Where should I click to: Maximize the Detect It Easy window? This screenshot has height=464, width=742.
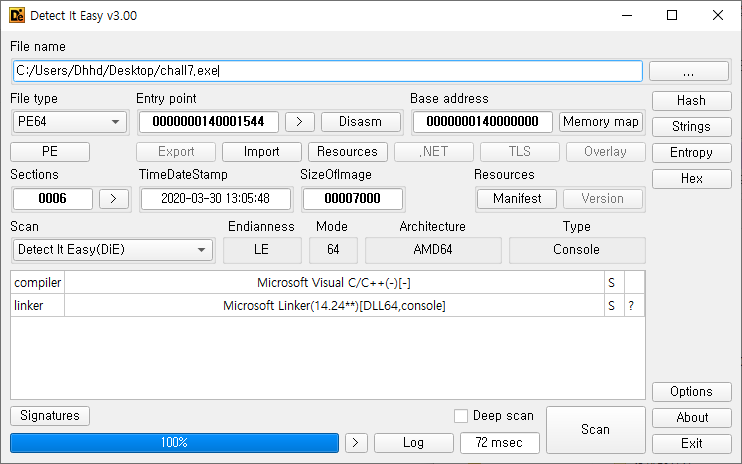click(672, 16)
